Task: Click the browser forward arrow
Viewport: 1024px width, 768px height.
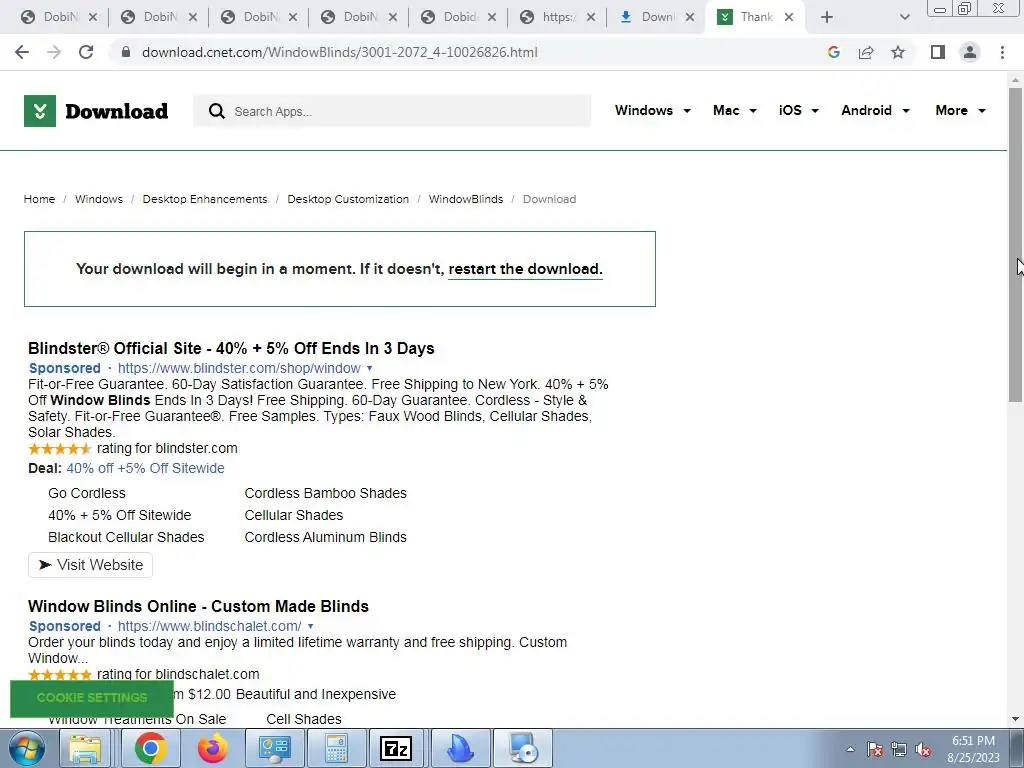Action: click(x=54, y=52)
